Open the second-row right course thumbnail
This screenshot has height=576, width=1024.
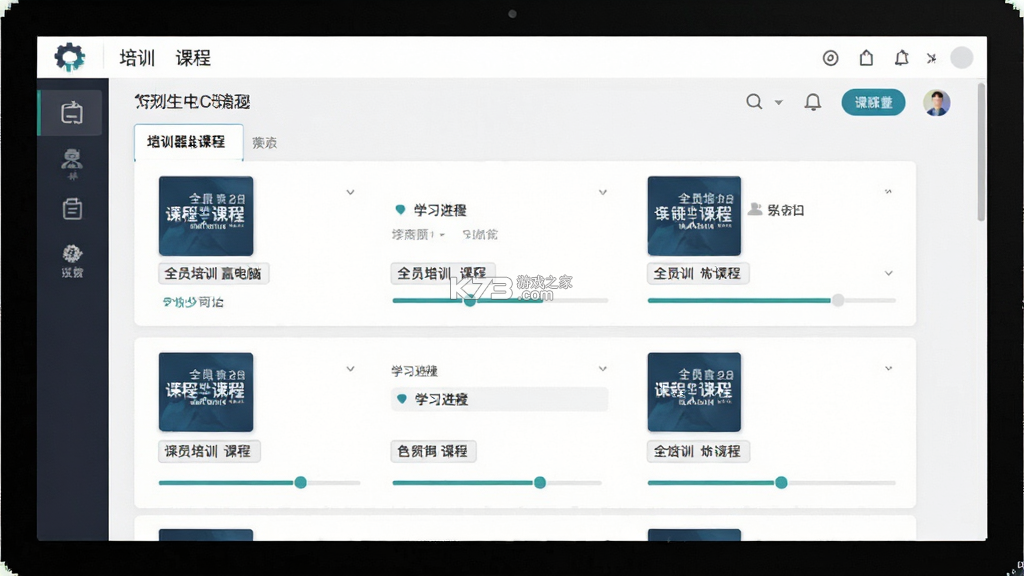pyautogui.click(x=694, y=392)
